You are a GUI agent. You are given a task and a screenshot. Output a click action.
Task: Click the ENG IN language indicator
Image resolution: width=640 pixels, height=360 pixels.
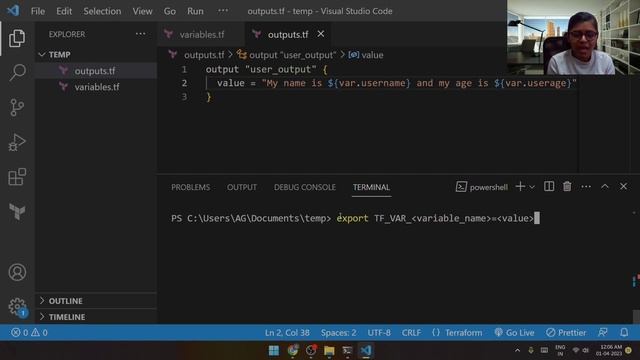(560, 351)
